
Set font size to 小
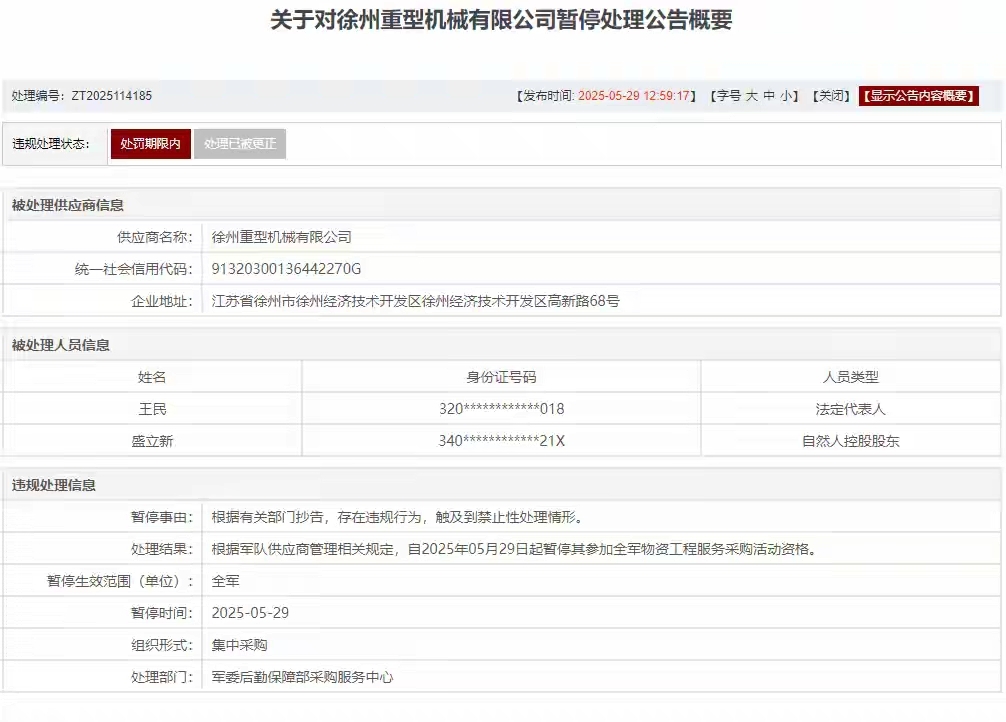[x=786, y=96]
